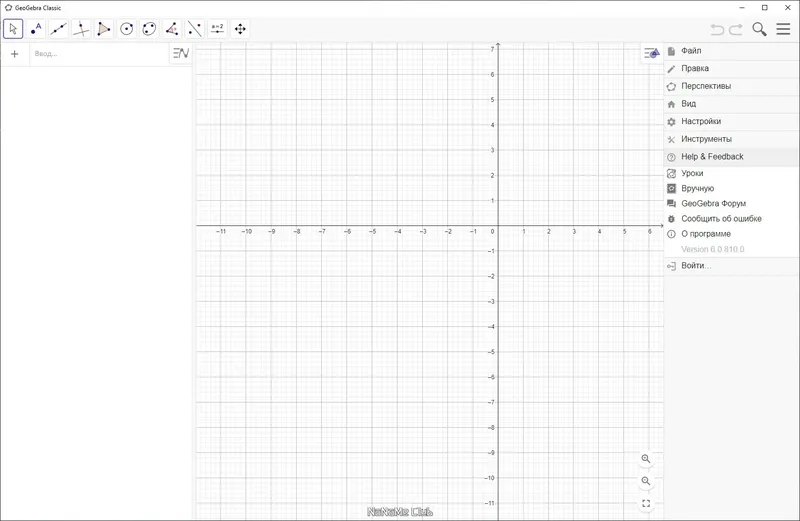Open Уроки tutorials
Viewport: 800px width, 521px height.
point(732,173)
